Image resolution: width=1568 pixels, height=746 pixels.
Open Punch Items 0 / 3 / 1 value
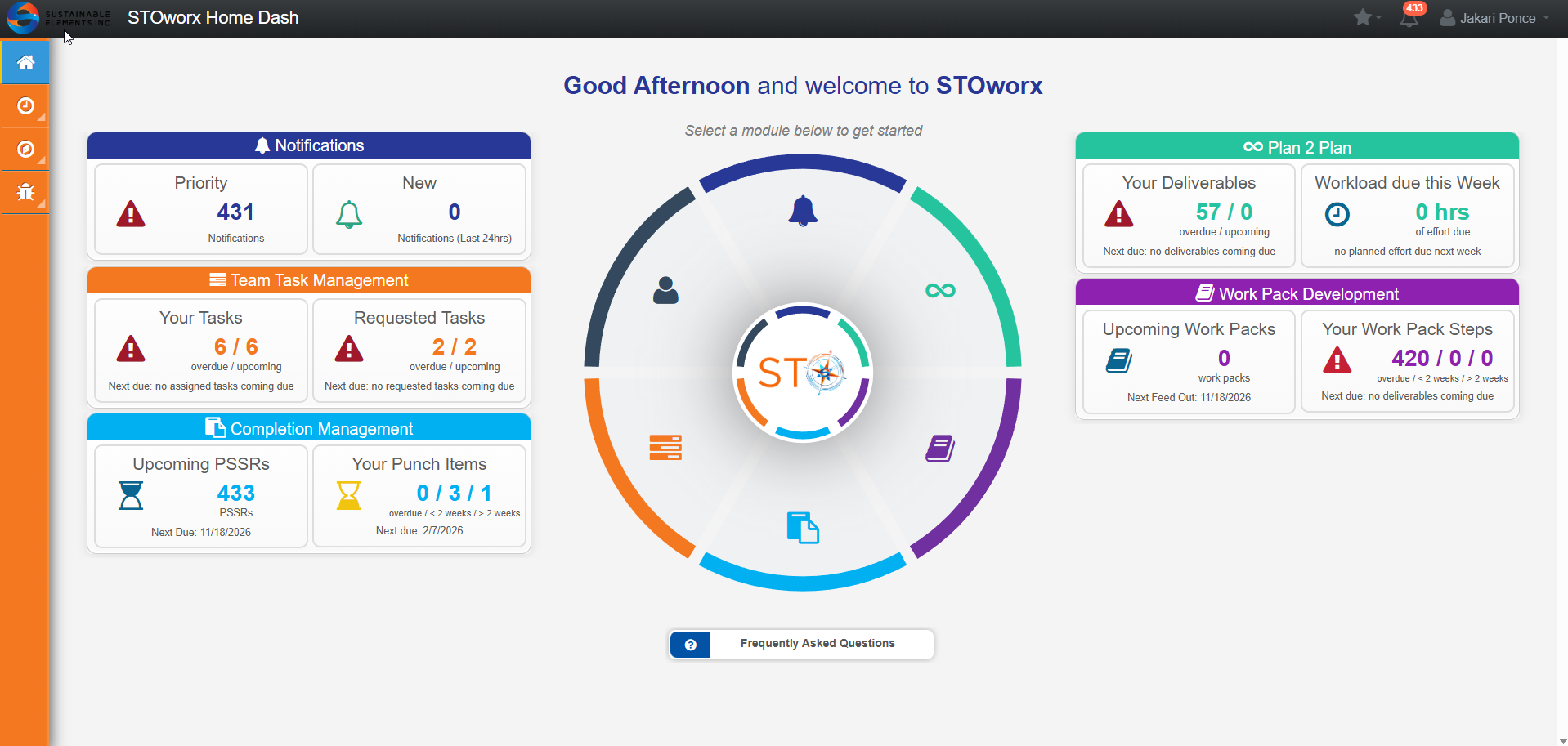pos(455,493)
